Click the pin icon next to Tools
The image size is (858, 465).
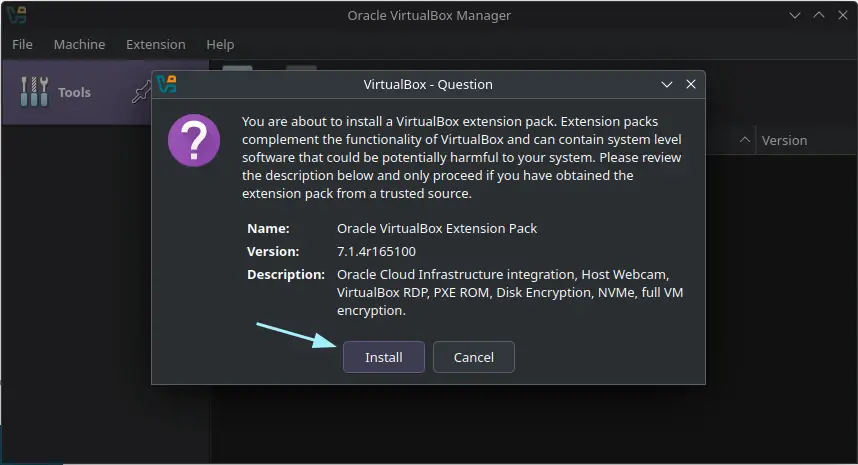[x=141, y=92]
